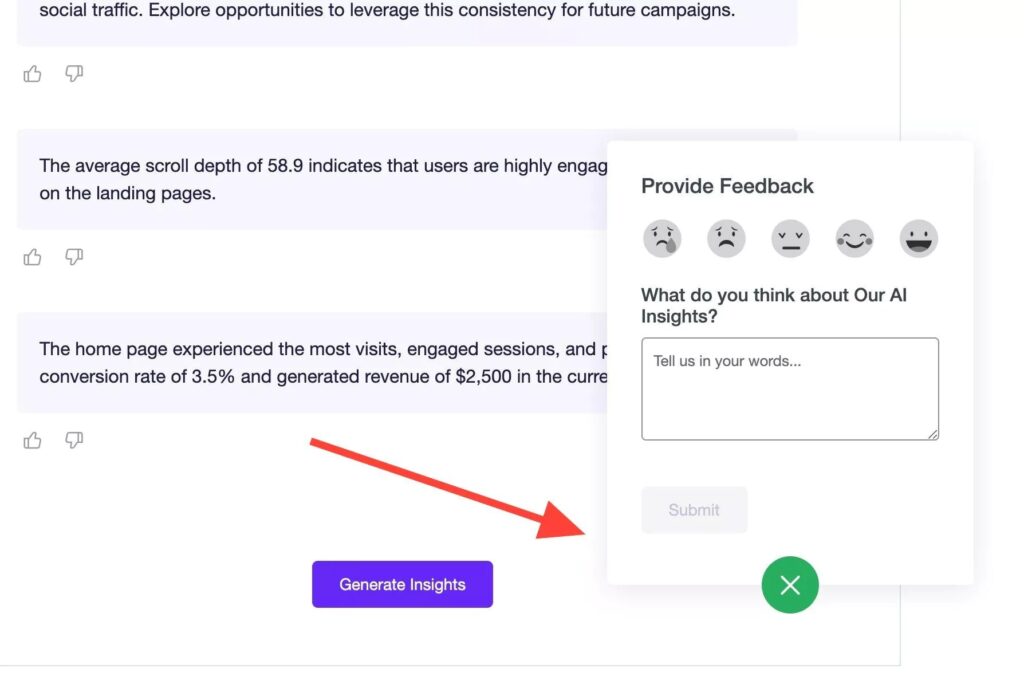Select the crying emoji rating
This screenshot has width=1024, height=688.
662,238
